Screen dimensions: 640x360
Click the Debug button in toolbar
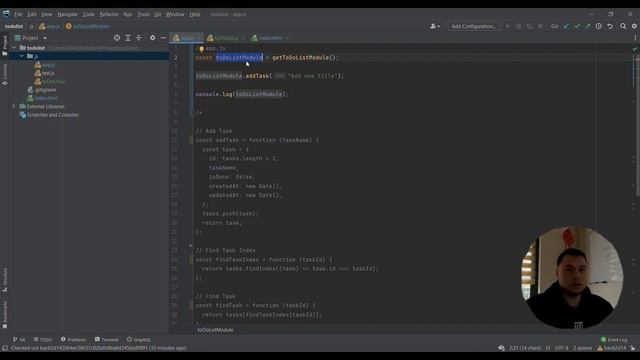pos(518,26)
